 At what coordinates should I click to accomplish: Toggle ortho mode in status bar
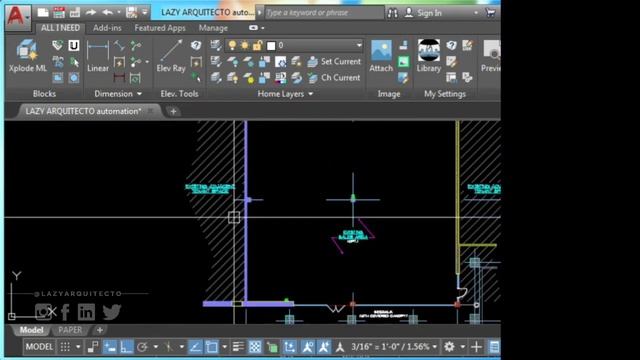(x=126, y=347)
